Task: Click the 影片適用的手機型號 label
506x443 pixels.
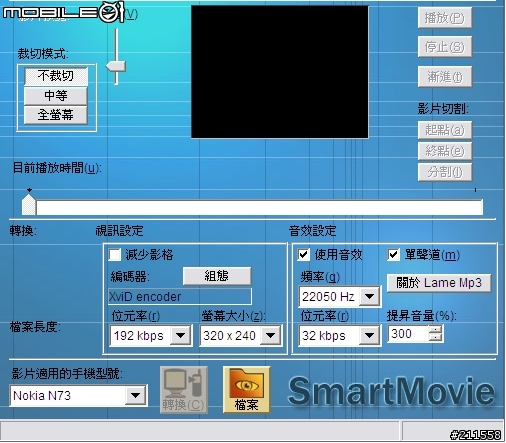Action: [67, 374]
